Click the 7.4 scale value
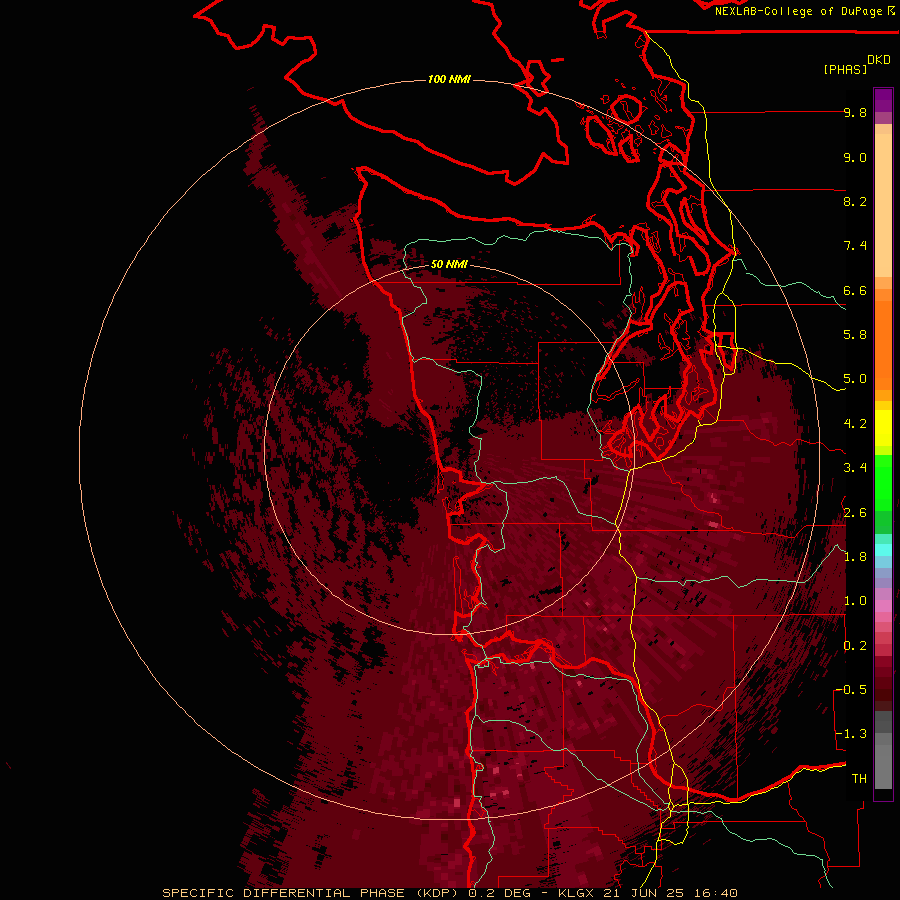The image size is (900, 900). (855, 246)
